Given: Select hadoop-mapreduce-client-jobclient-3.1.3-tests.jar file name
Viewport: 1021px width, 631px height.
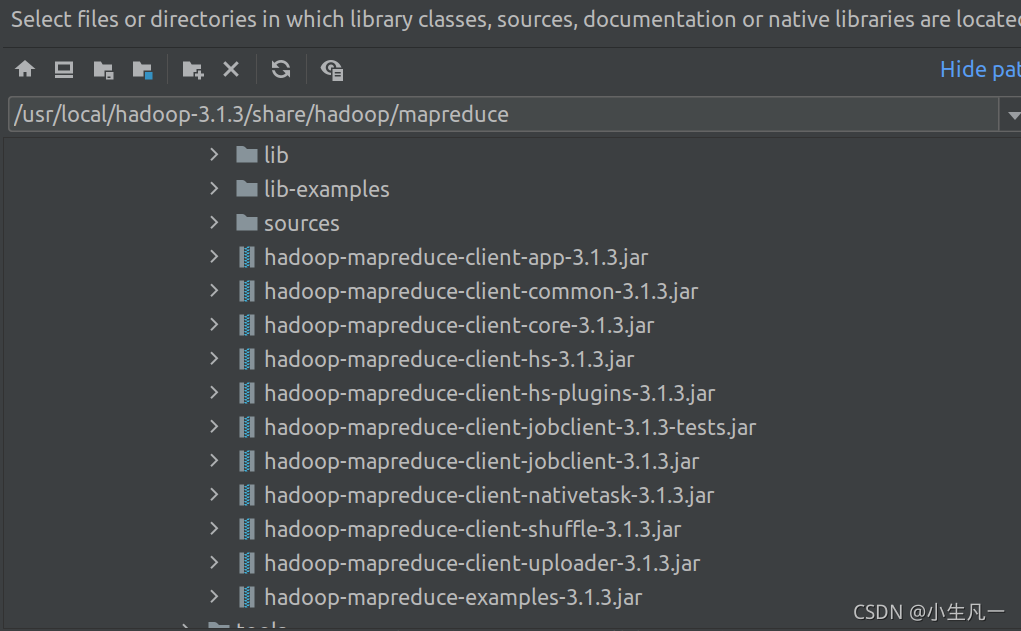Looking at the screenshot, I should click(x=510, y=428).
